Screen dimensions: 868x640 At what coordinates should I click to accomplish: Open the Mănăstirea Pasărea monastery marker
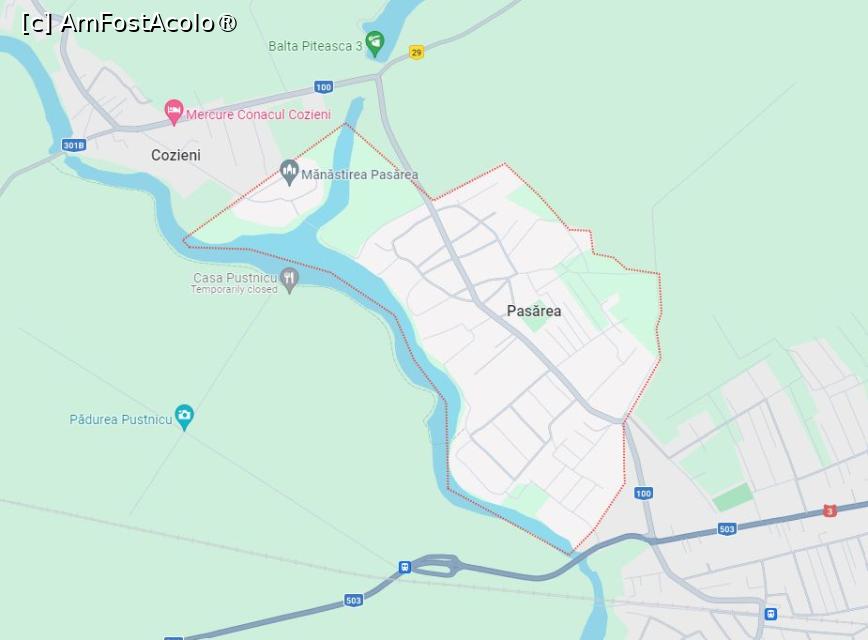pos(288,173)
